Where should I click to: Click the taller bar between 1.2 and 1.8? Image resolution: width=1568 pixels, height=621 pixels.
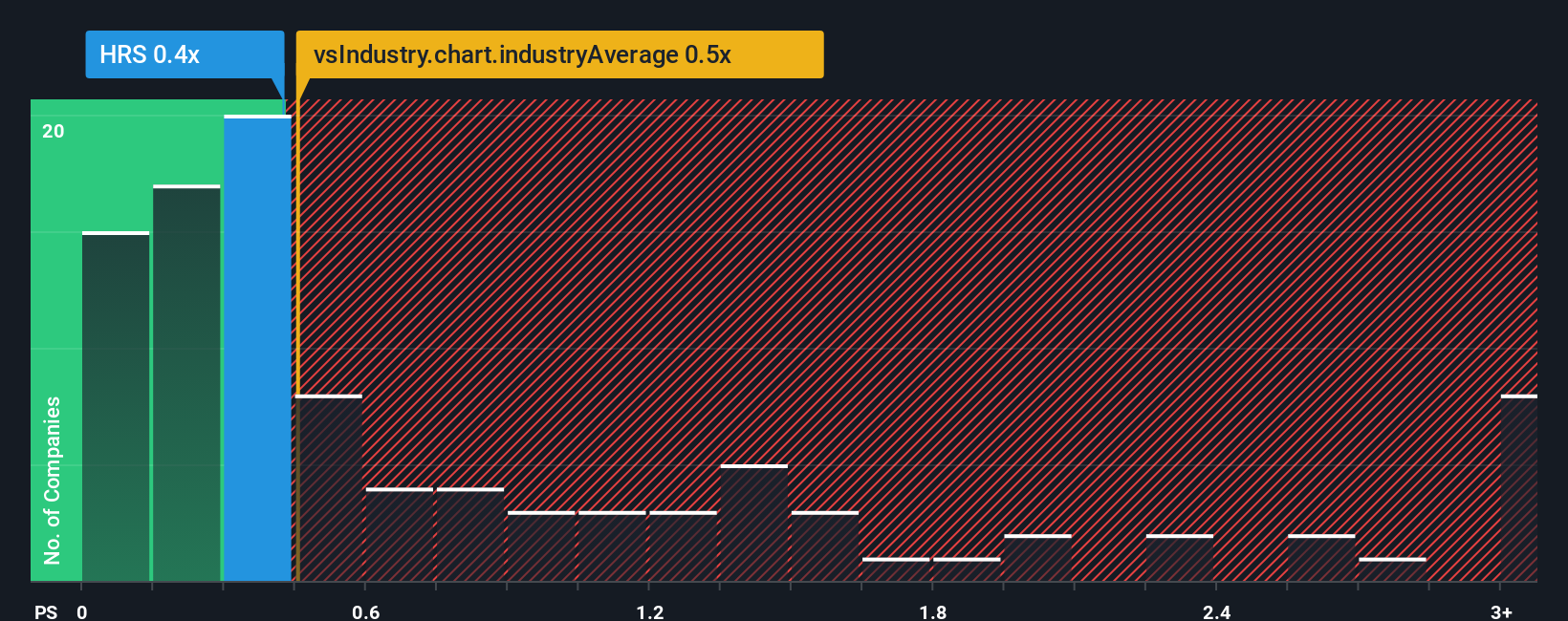click(754, 524)
